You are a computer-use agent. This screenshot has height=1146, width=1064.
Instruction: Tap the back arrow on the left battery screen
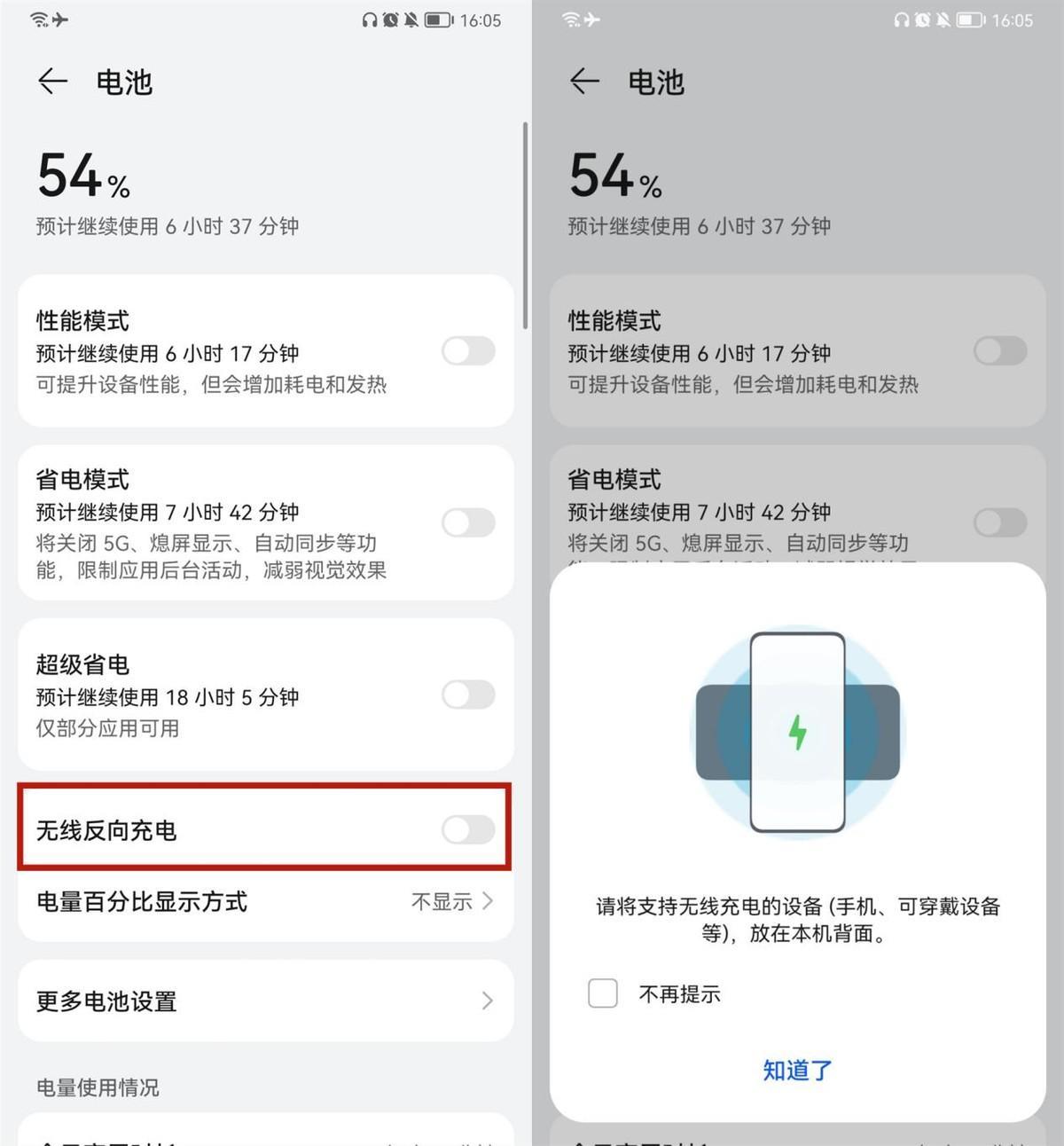(x=53, y=82)
